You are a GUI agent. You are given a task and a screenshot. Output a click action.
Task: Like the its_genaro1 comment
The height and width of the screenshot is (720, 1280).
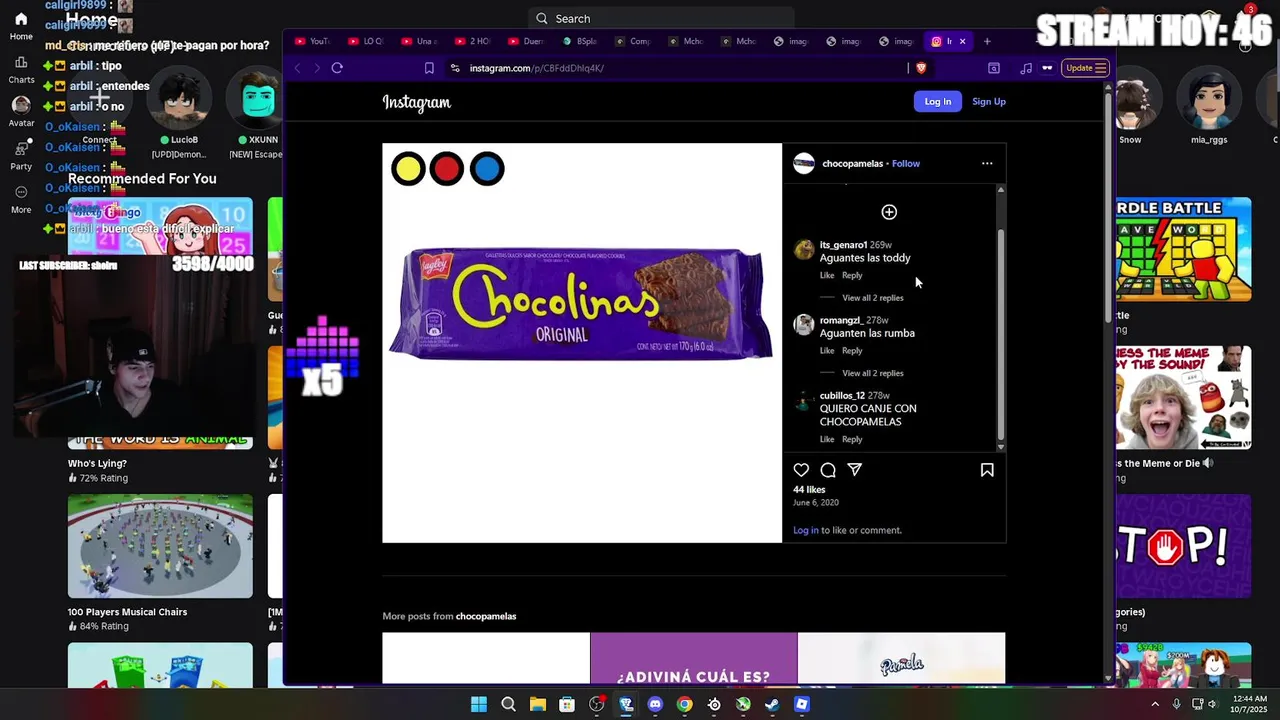(827, 275)
